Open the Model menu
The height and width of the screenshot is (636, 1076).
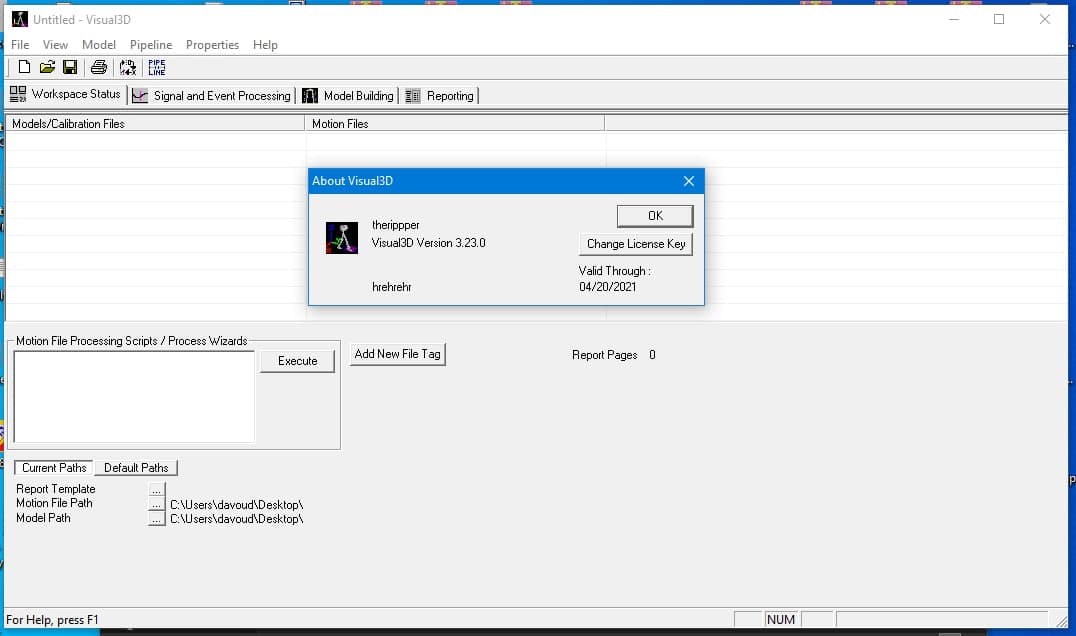[99, 45]
